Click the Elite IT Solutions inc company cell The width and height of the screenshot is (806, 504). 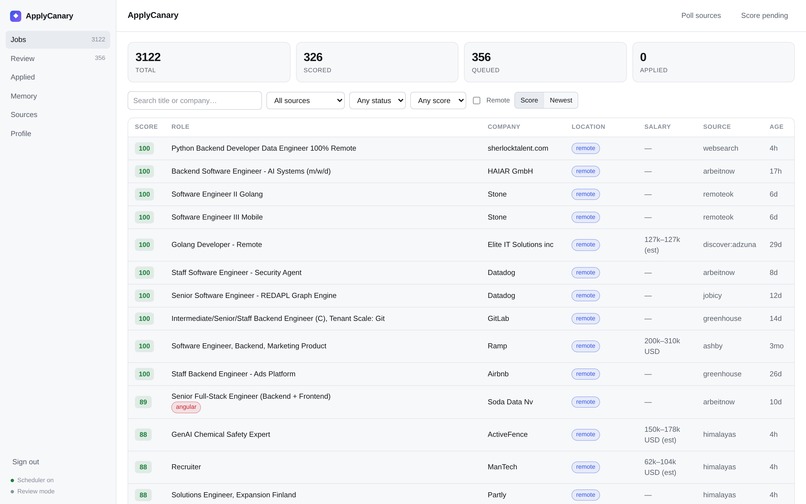520,245
